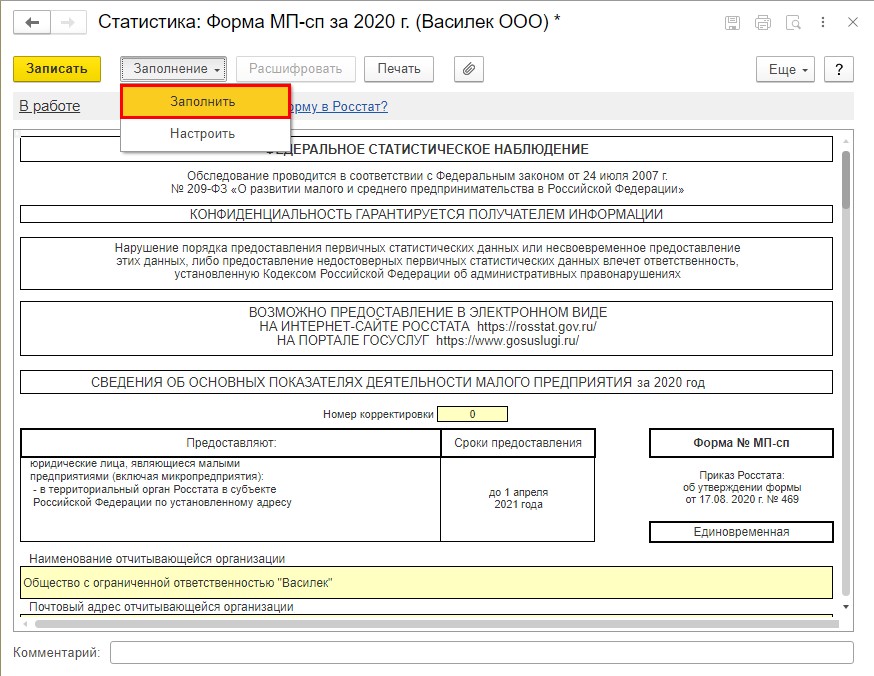Viewport: 874px width, 676px height.
Task: Click the Почтовый адрес отчитывающейся организации label
Action: [161, 607]
